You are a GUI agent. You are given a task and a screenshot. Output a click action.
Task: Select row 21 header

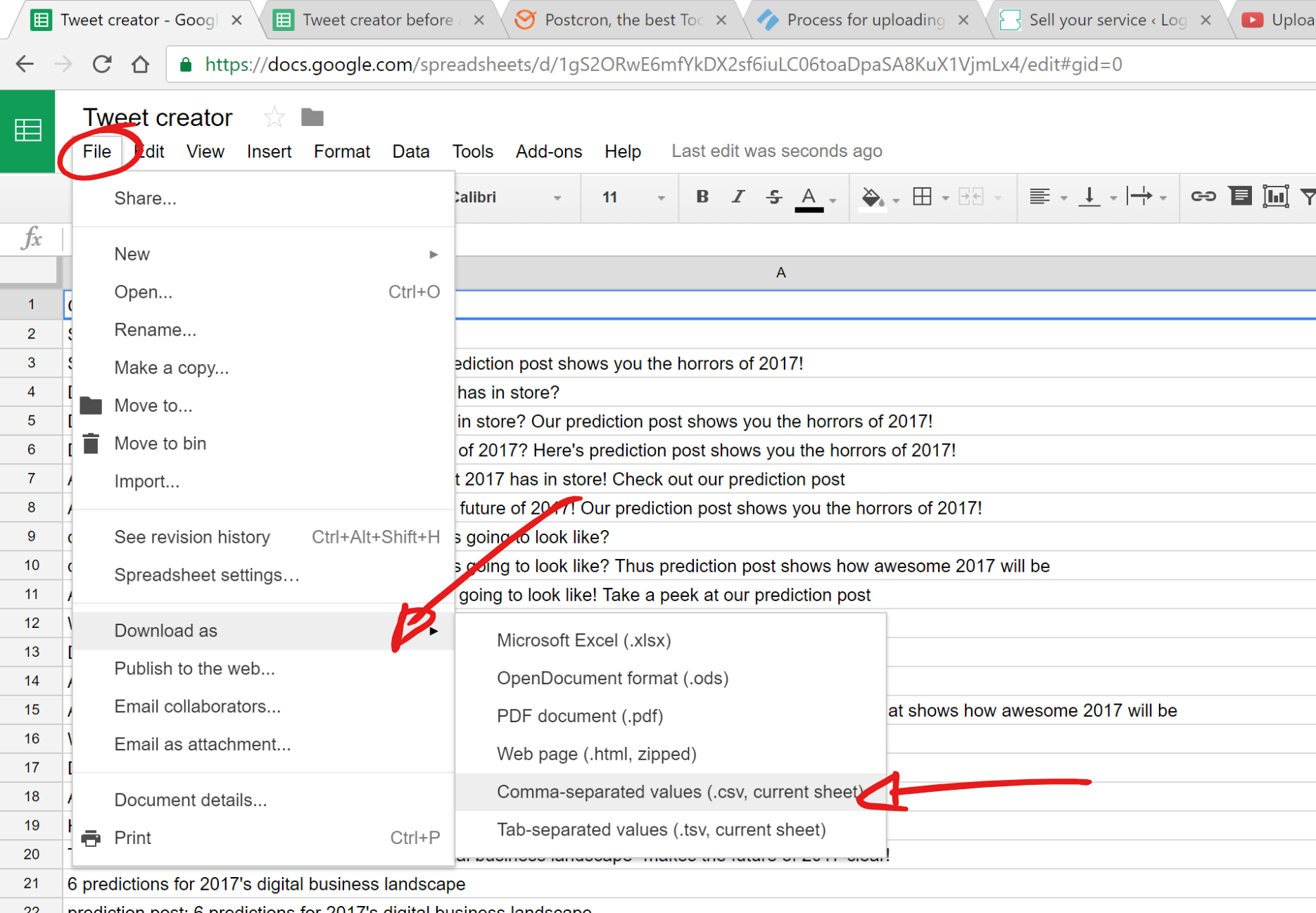click(31, 883)
